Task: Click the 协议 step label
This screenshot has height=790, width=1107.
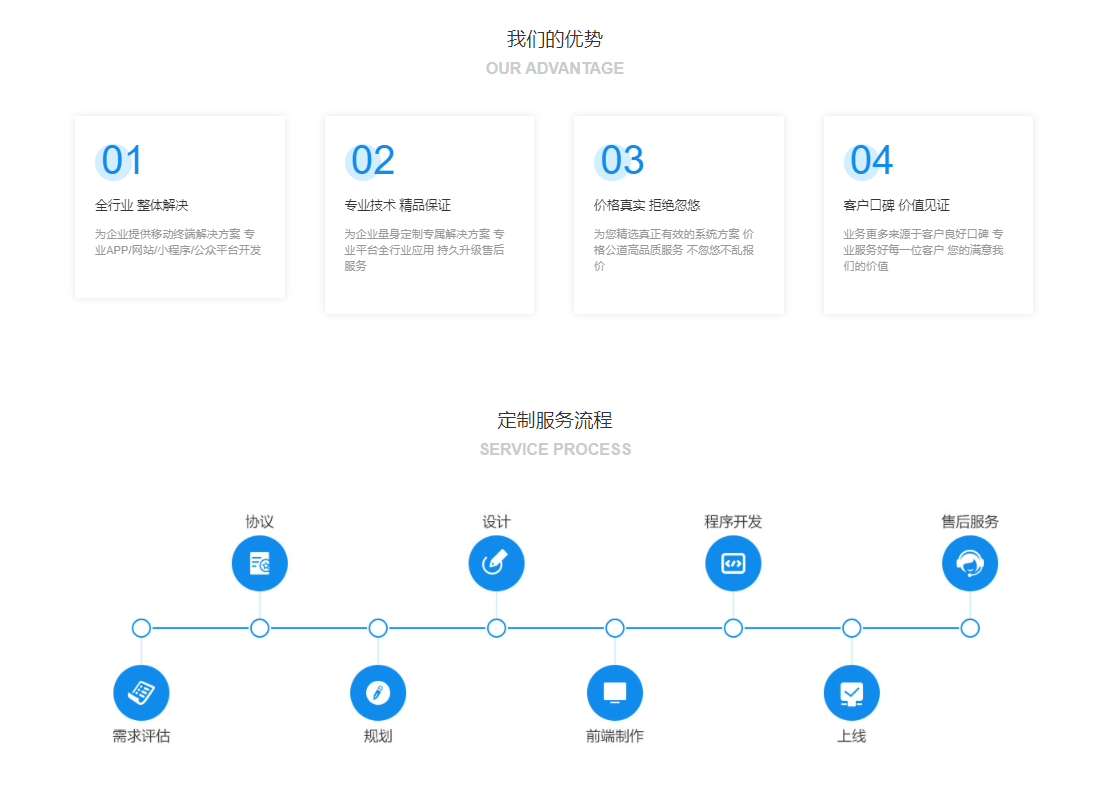Action: coord(259,522)
